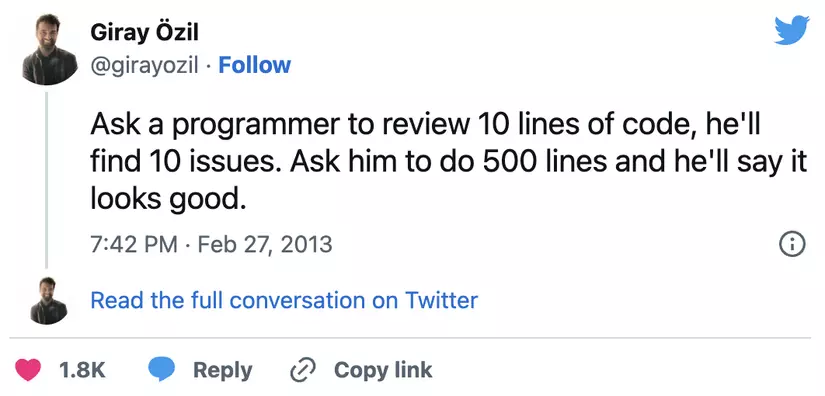Open the Giray Özil display name
The height and width of the screenshot is (396, 825).
(x=144, y=34)
